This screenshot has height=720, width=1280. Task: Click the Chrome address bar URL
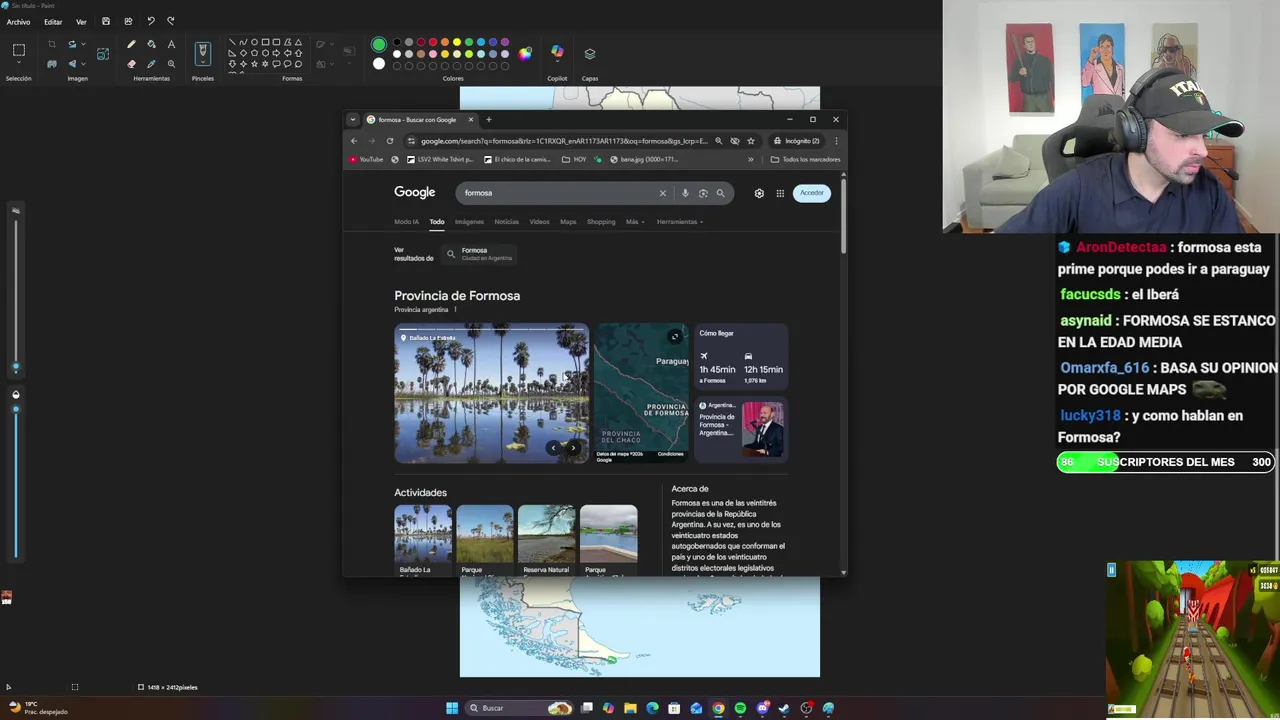point(563,141)
